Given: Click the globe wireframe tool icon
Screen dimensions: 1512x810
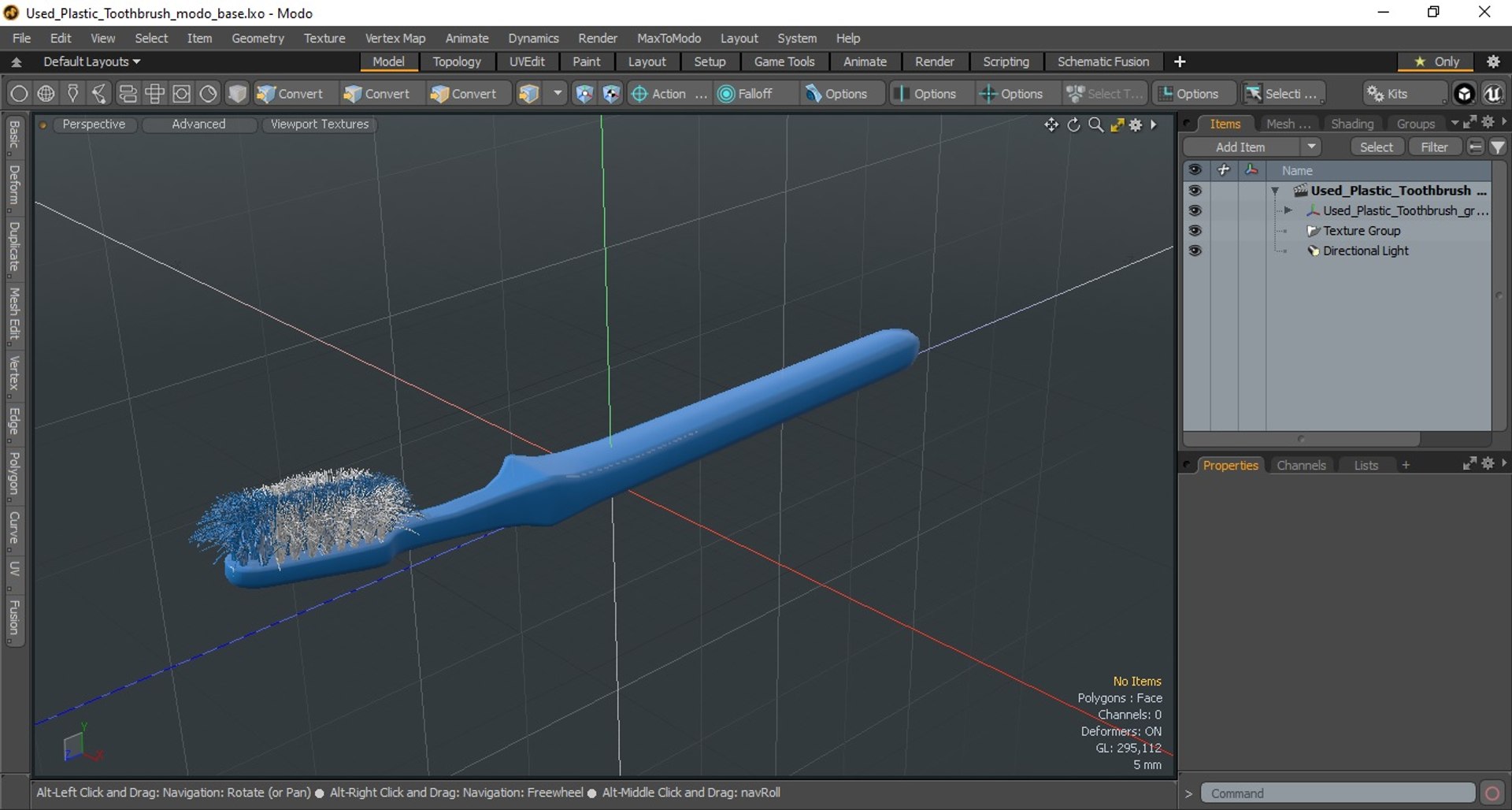Looking at the screenshot, I should coord(46,94).
